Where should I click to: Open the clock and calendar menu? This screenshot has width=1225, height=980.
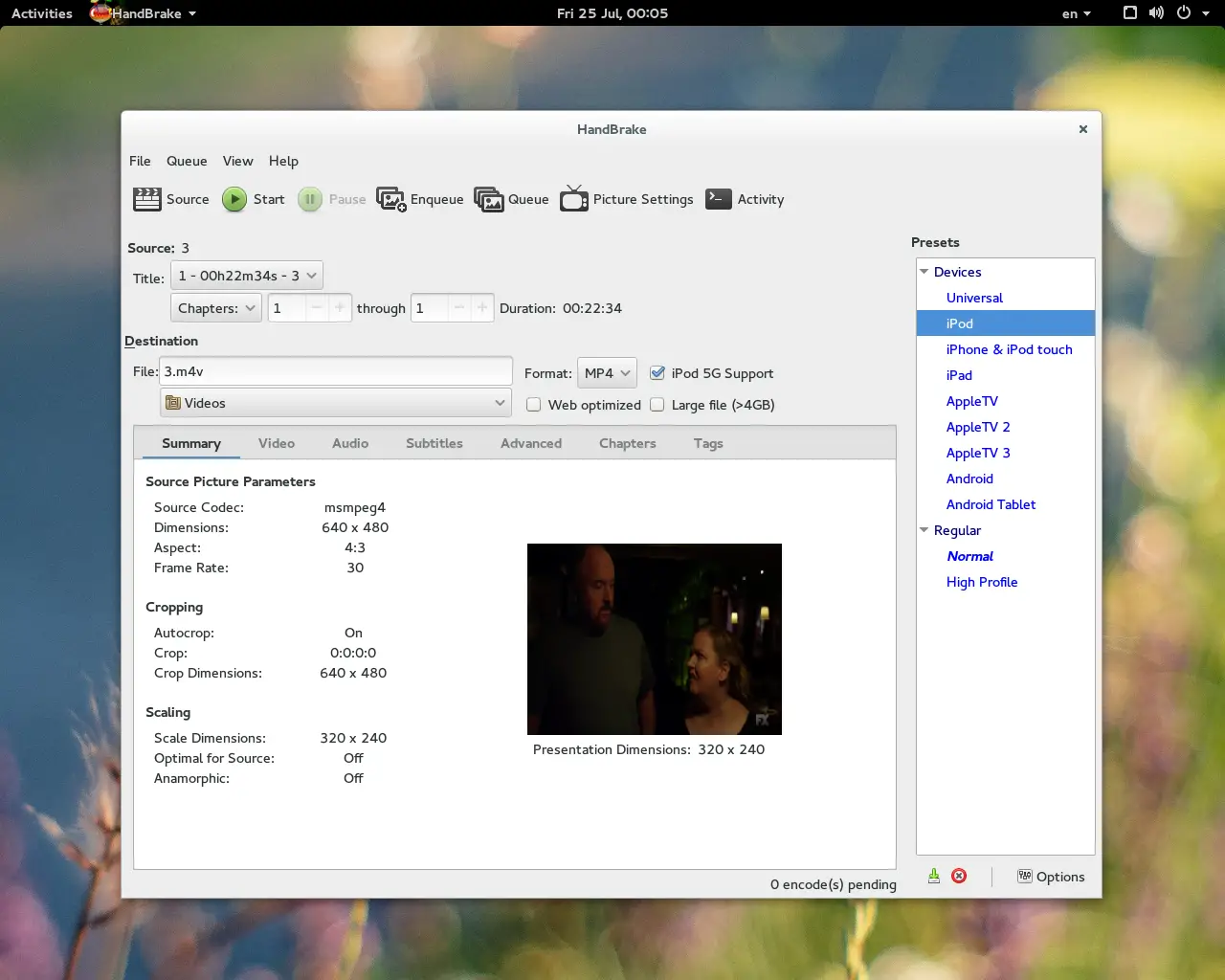coord(612,13)
